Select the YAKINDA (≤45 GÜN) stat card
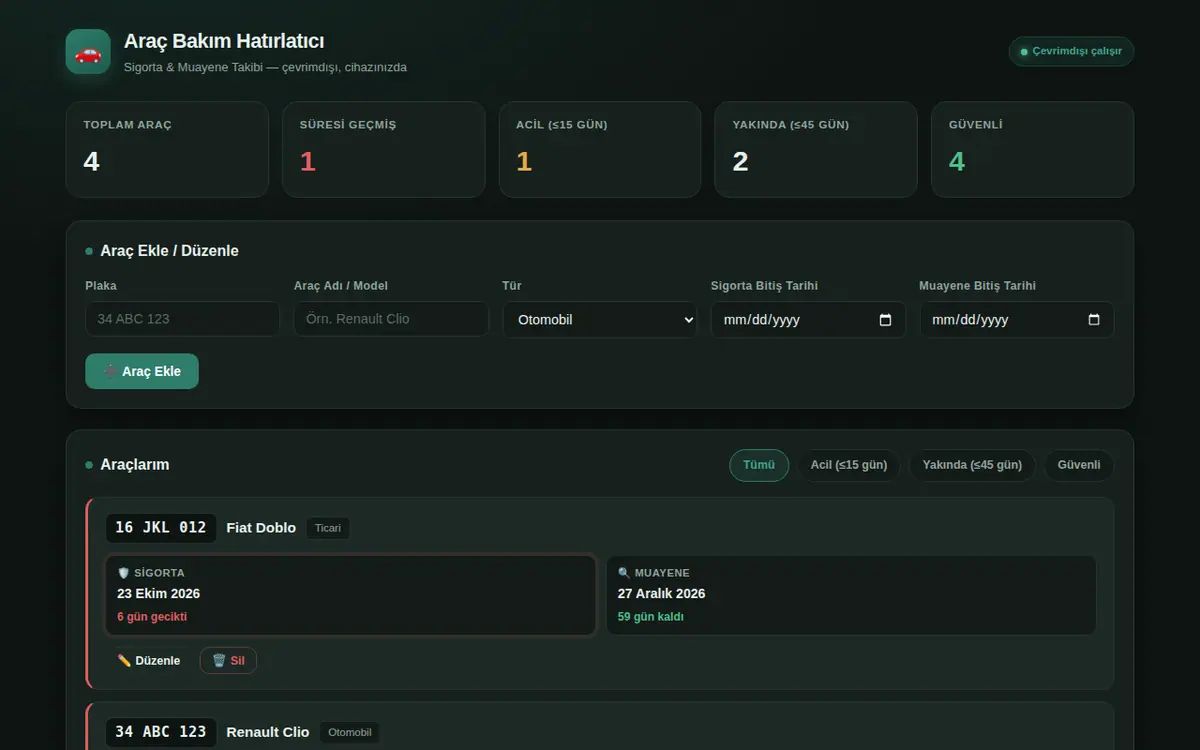 [816, 149]
